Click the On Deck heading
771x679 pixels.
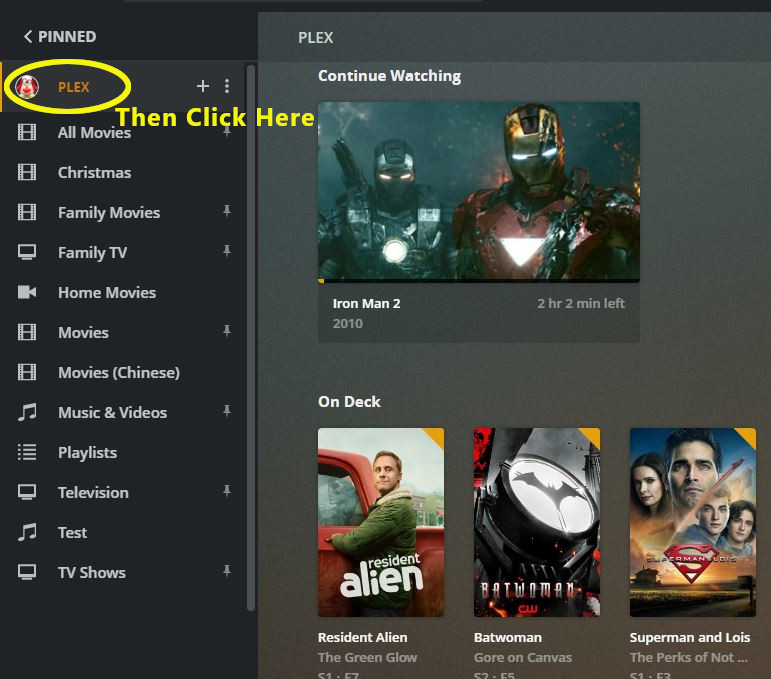pos(349,402)
